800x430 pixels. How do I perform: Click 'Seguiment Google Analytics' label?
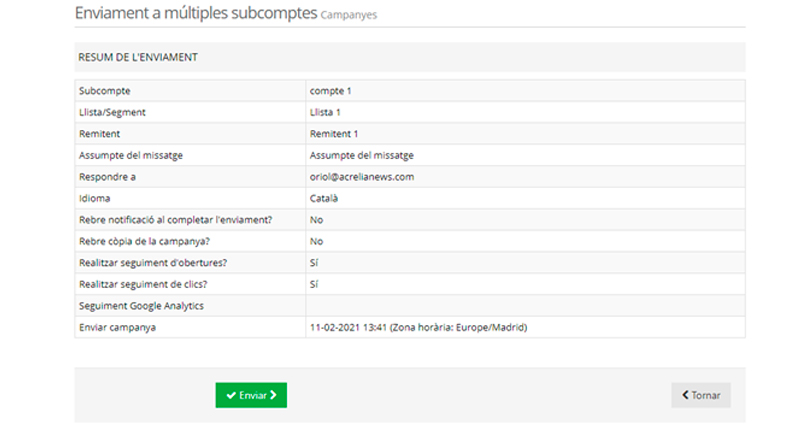(141, 306)
